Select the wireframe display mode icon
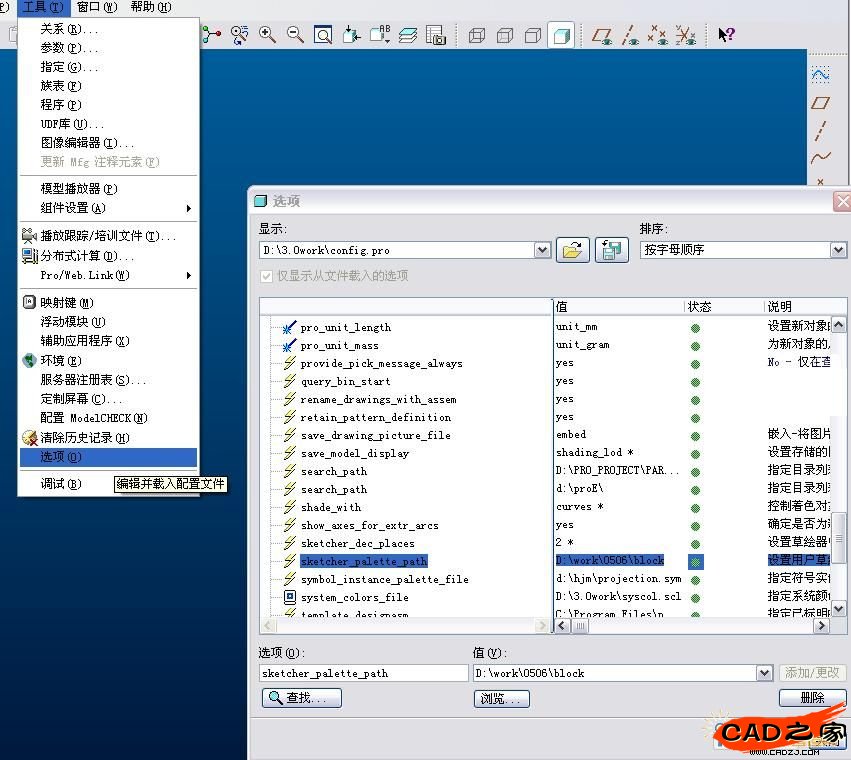Screen dimensions: 851x760 coord(477,35)
